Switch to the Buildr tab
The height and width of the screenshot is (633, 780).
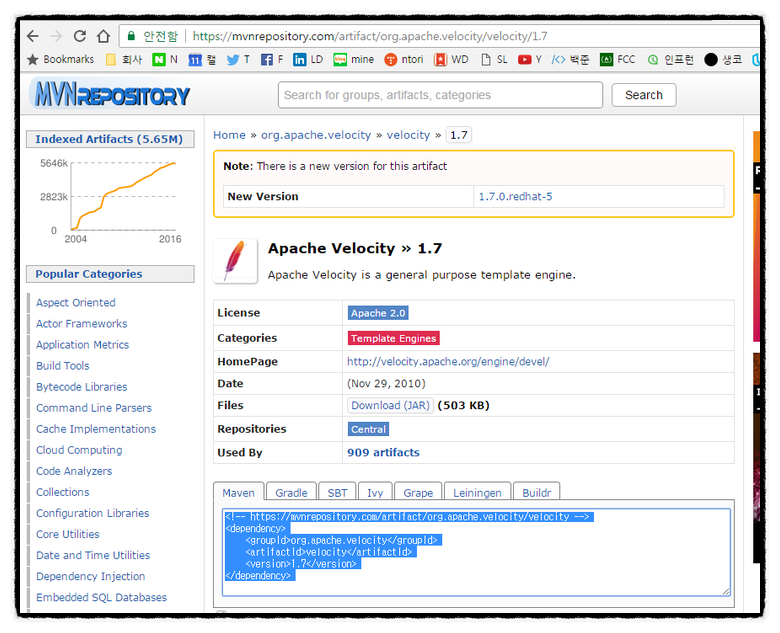tap(536, 492)
